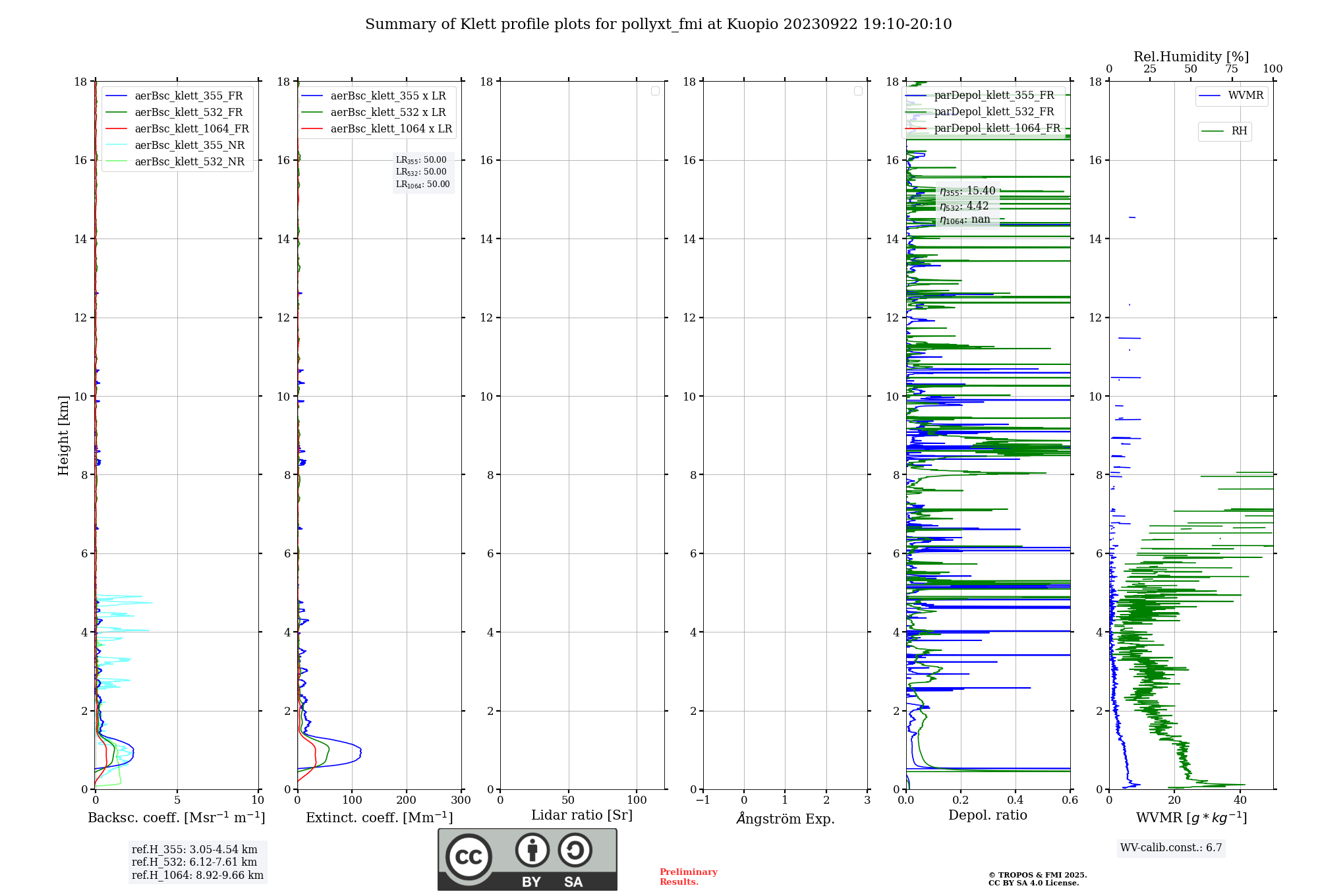This screenshot has height=896, width=1318.
Task: Click the Depol. ratio axis label
Action: point(988,816)
